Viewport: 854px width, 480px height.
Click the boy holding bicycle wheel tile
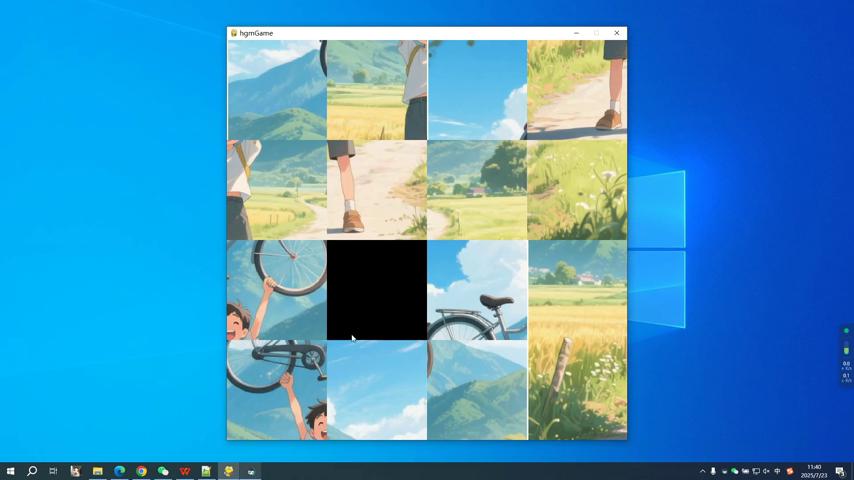tap(277, 290)
